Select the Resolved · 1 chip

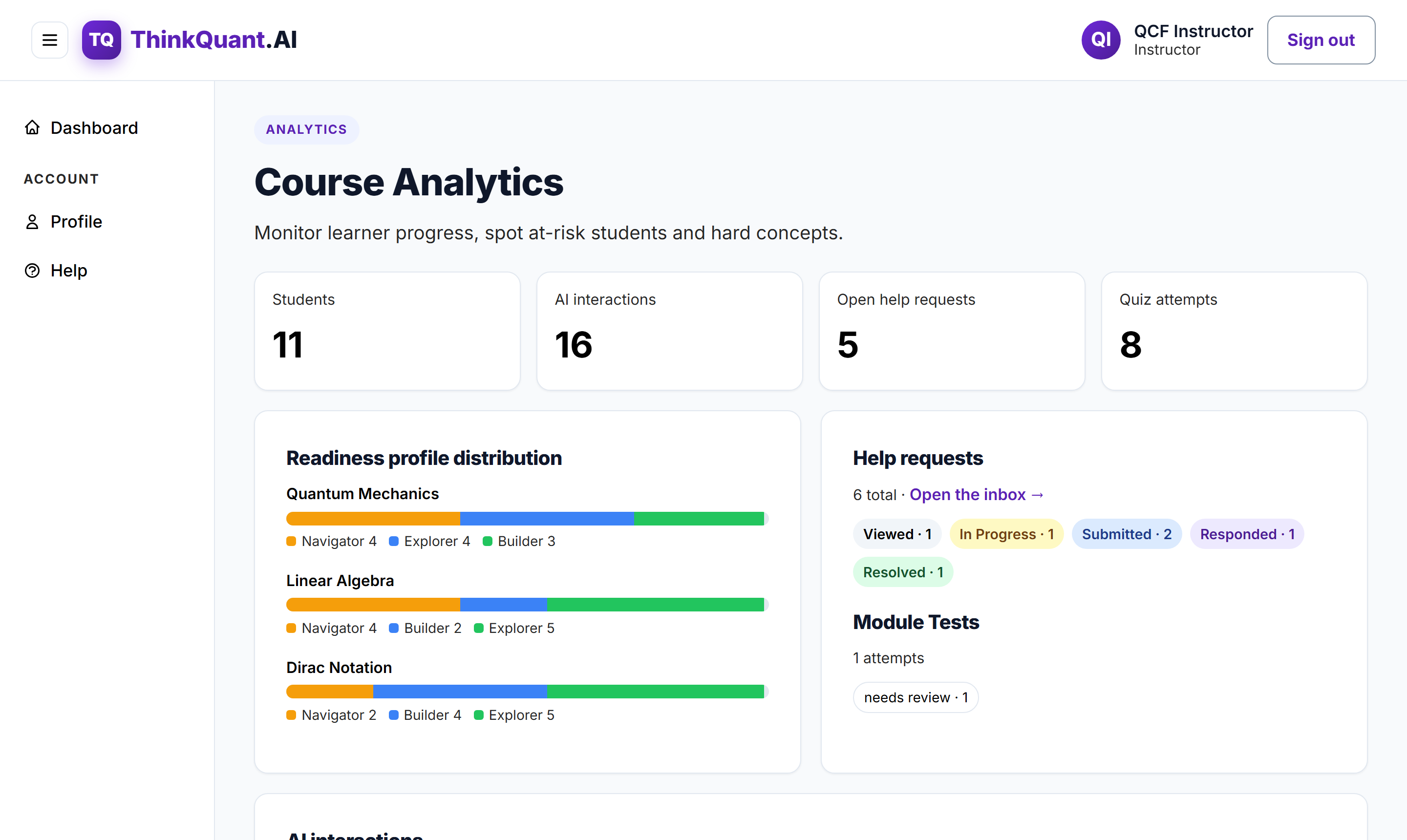tap(903, 572)
